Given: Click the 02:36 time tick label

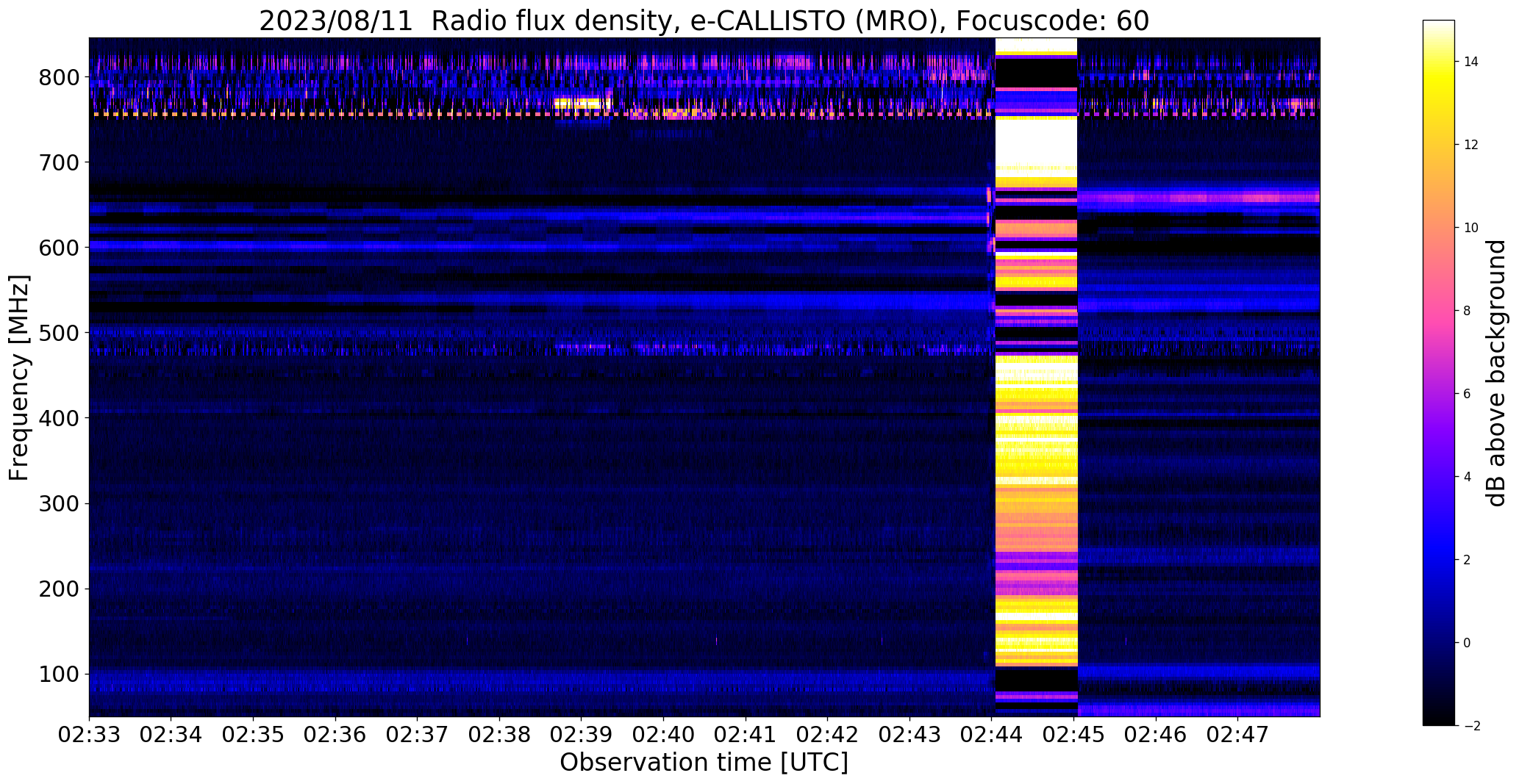Looking at the screenshot, I should click(x=335, y=735).
